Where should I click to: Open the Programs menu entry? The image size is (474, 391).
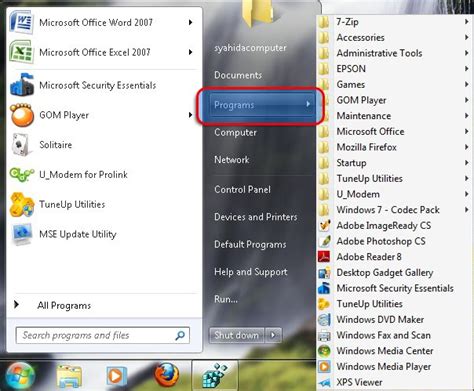point(262,105)
